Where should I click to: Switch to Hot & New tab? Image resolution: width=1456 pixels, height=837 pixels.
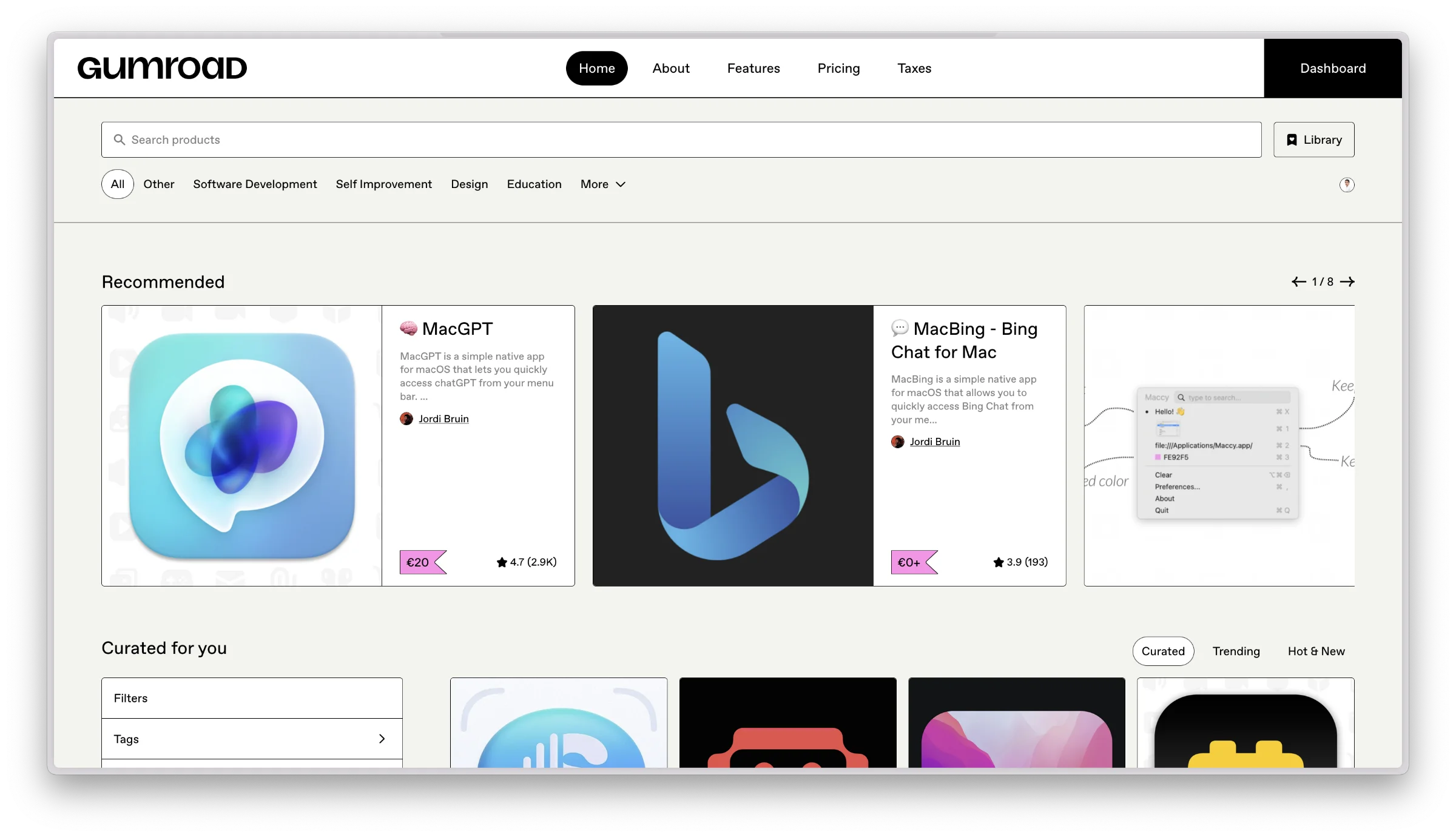tap(1316, 651)
